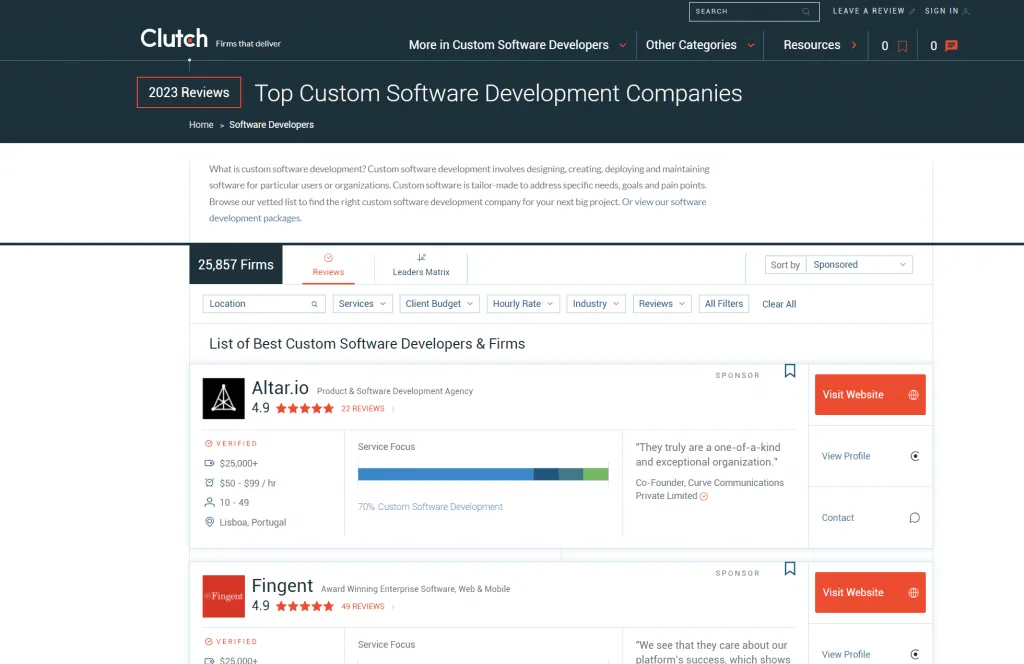1024x664 pixels.
Task: Click arrow next to Altar.io 22 Reviews
Action: pyautogui.click(x=392, y=409)
